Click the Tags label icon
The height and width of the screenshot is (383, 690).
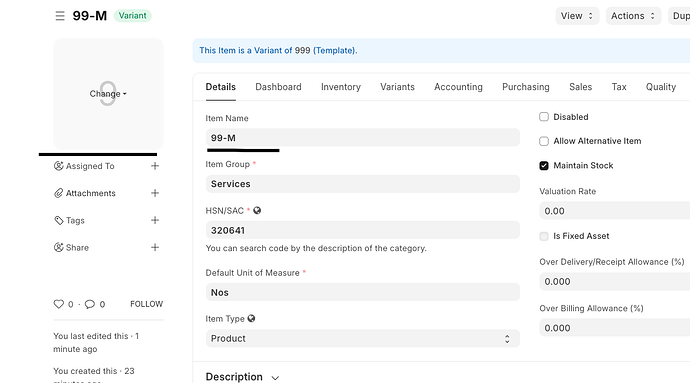tap(59, 221)
